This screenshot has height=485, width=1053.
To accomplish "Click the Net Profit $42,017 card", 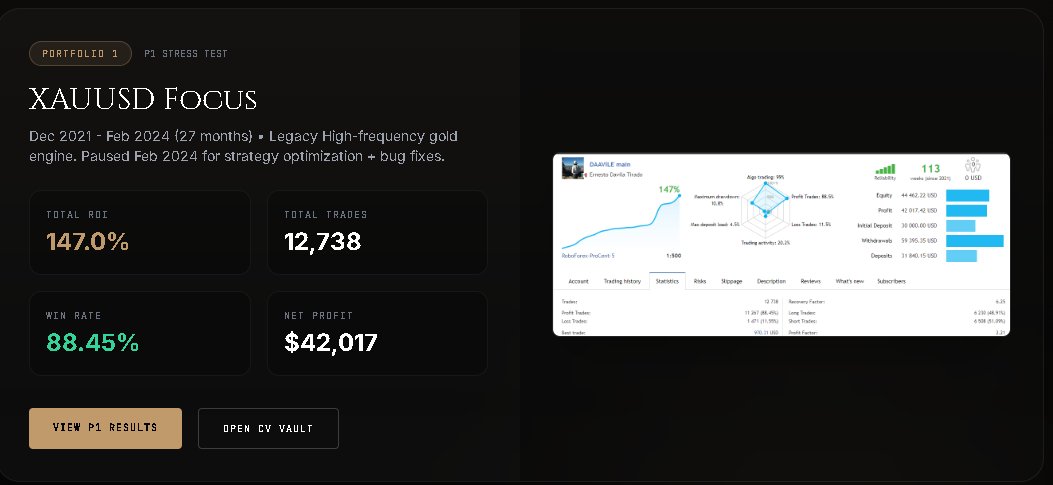I will [377, 333].
